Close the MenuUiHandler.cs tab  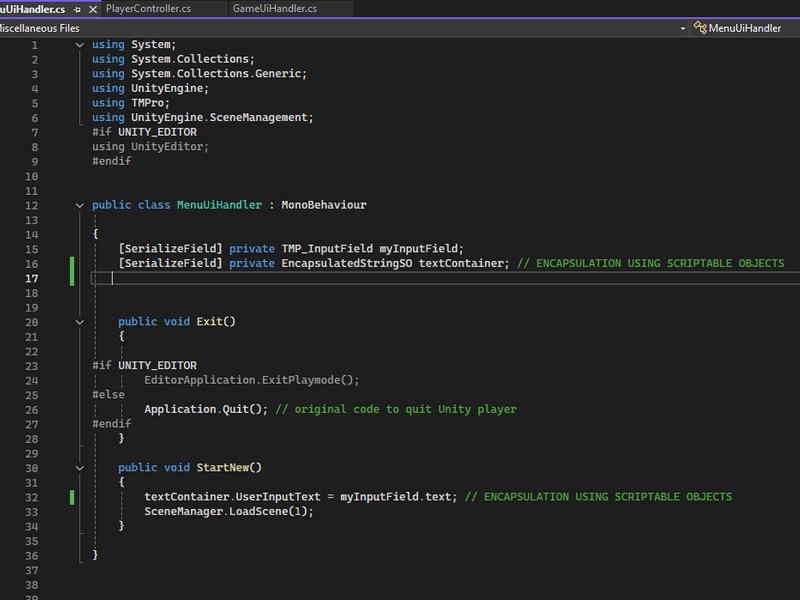(93, 9)
